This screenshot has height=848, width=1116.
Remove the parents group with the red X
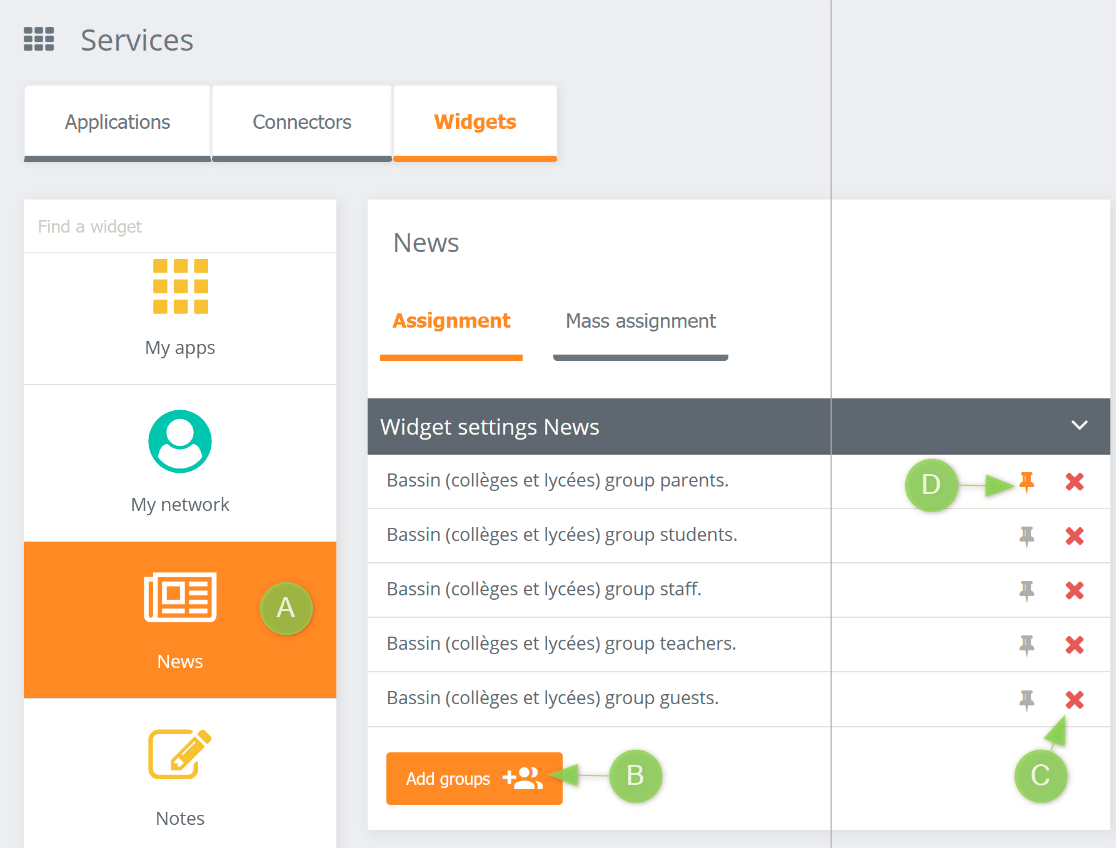(x=1074, y=482)
